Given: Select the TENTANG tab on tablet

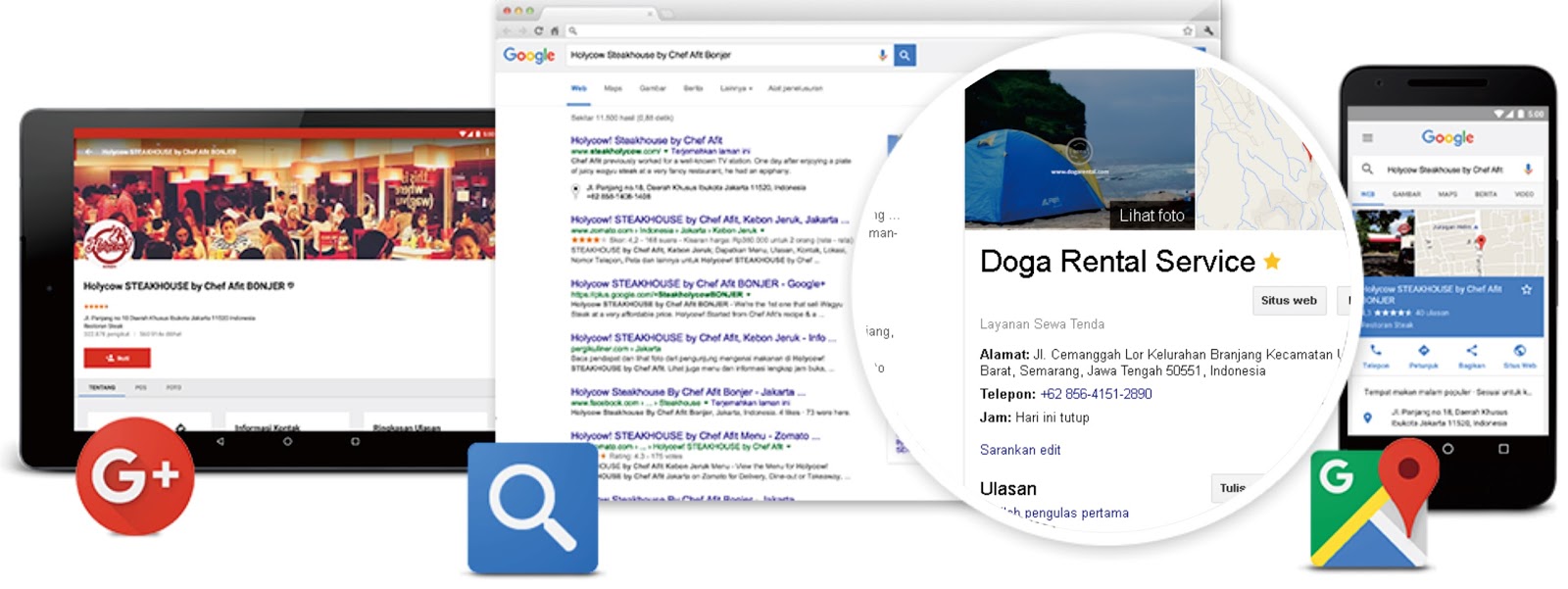Looking at the screenshot, I should click(x=102, y=388).
